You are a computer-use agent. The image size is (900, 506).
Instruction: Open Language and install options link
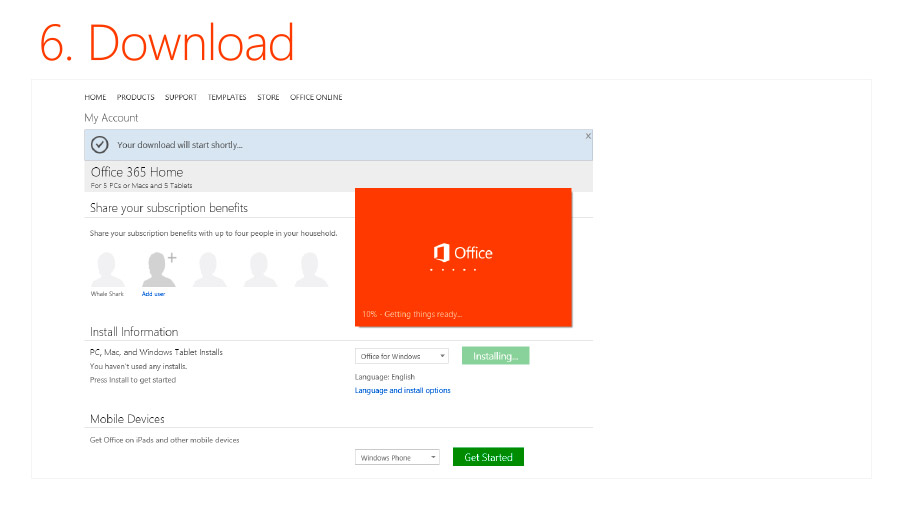tap(402, 390)
